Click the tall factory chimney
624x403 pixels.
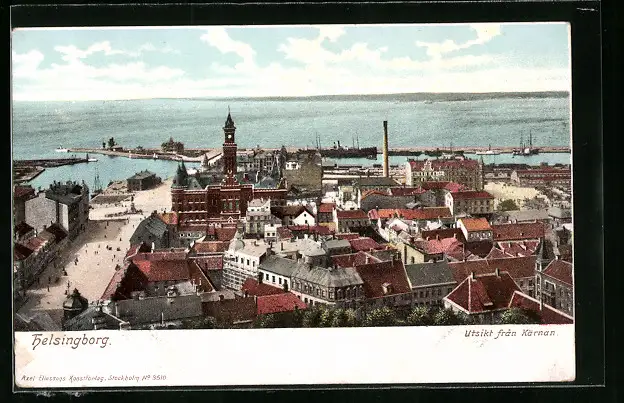(x=385, y=149)
